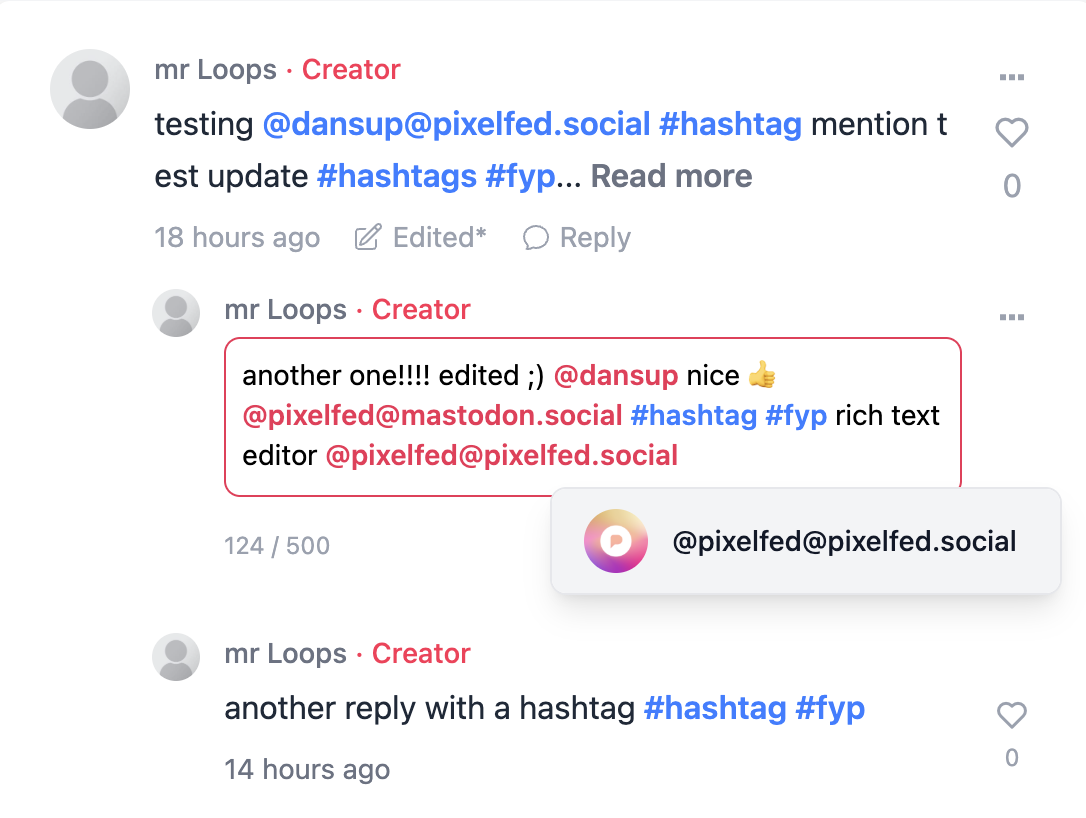Open @dansup@pixelfed.social mention in top comment
Image resolution: width=1086 pixels, height=818 pixels.
[457, 125]
